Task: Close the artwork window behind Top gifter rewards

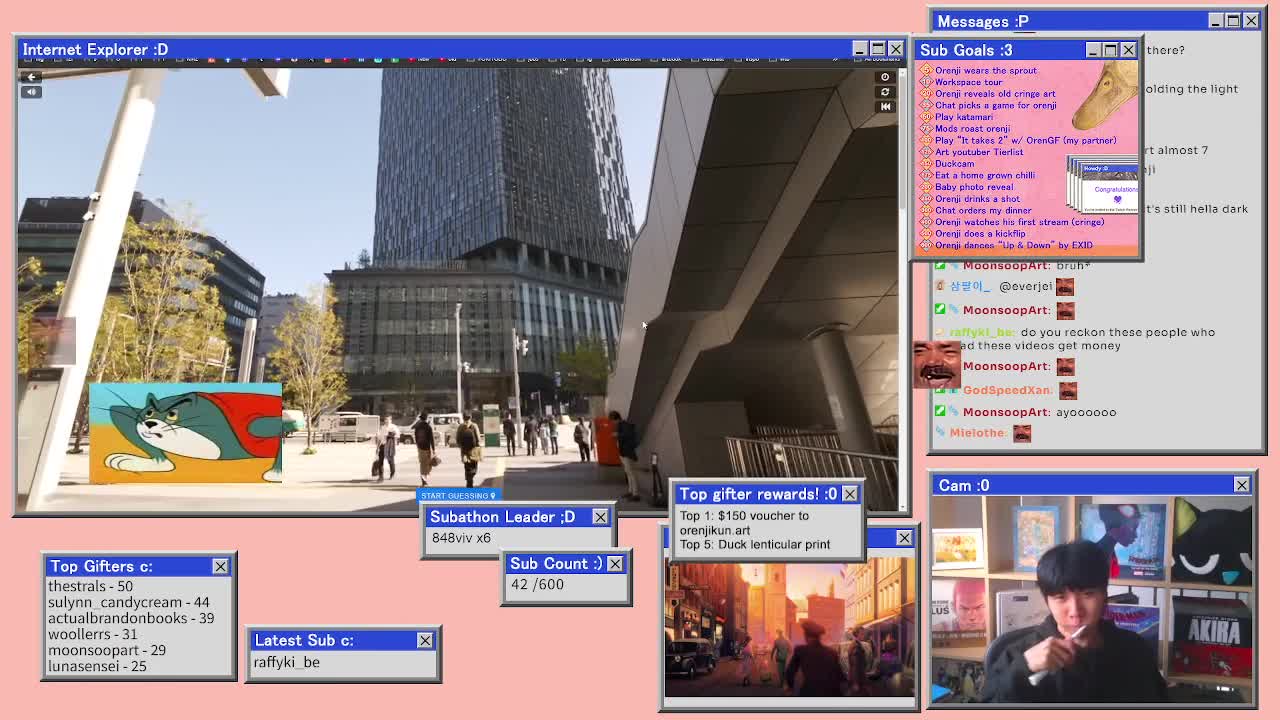Action: point(904,538)
